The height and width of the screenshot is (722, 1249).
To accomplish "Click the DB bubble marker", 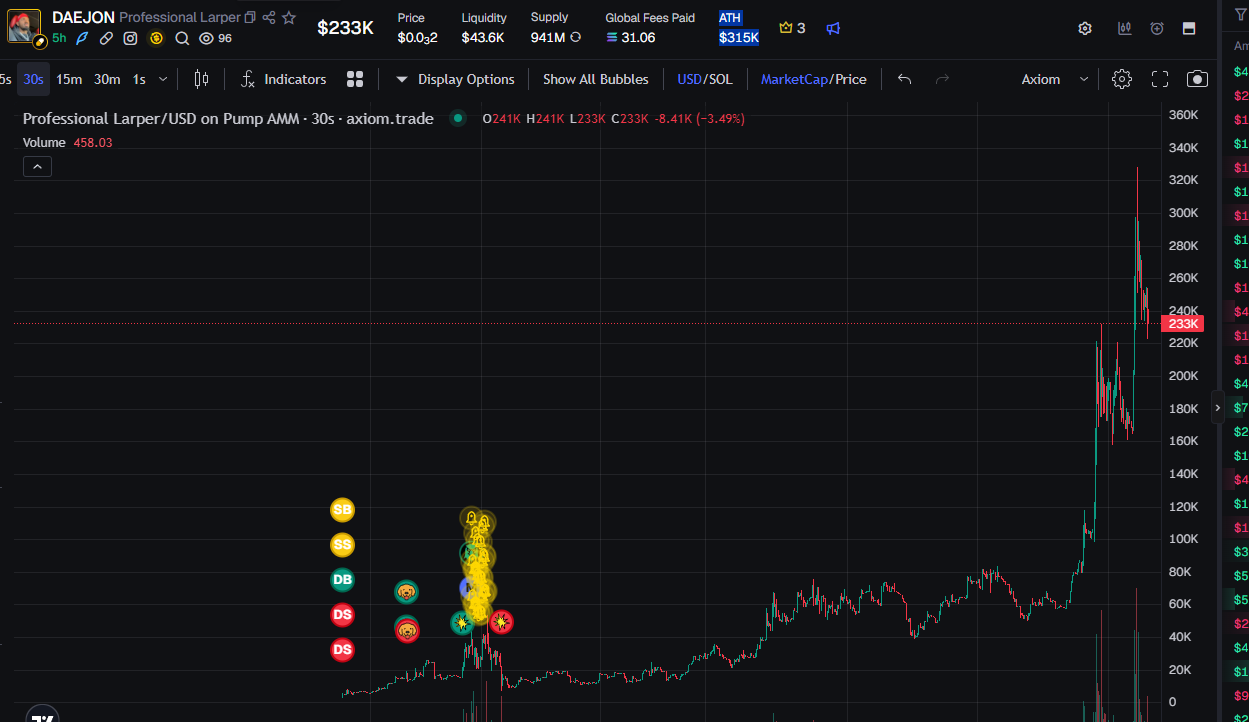I will [342, 579].
